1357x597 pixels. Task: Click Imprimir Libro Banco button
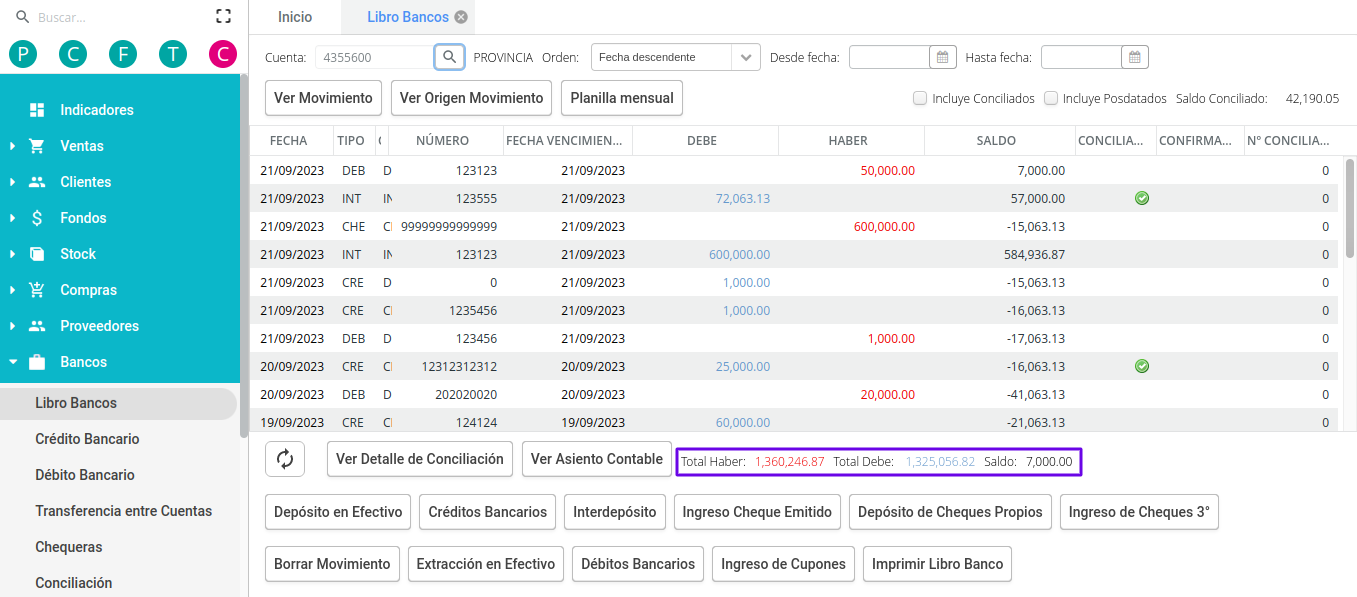pos(937,564)
